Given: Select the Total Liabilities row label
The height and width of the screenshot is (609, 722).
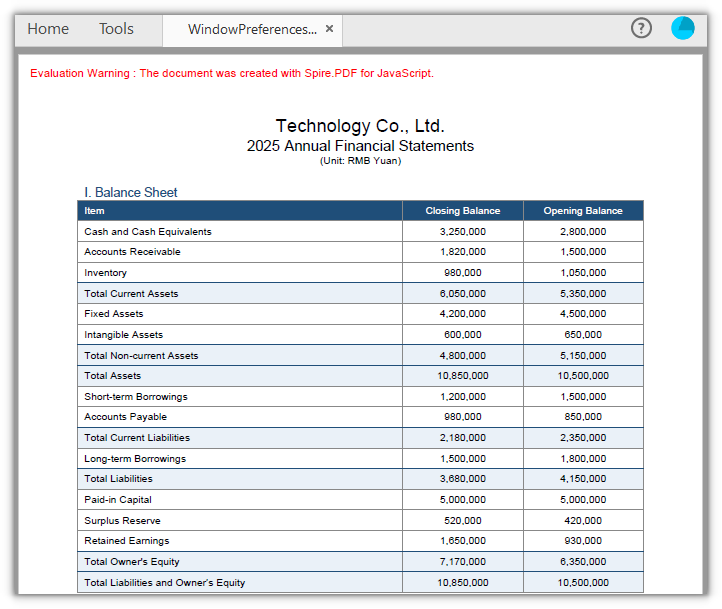Looking at the screenshot, I should tap(118, 479).
